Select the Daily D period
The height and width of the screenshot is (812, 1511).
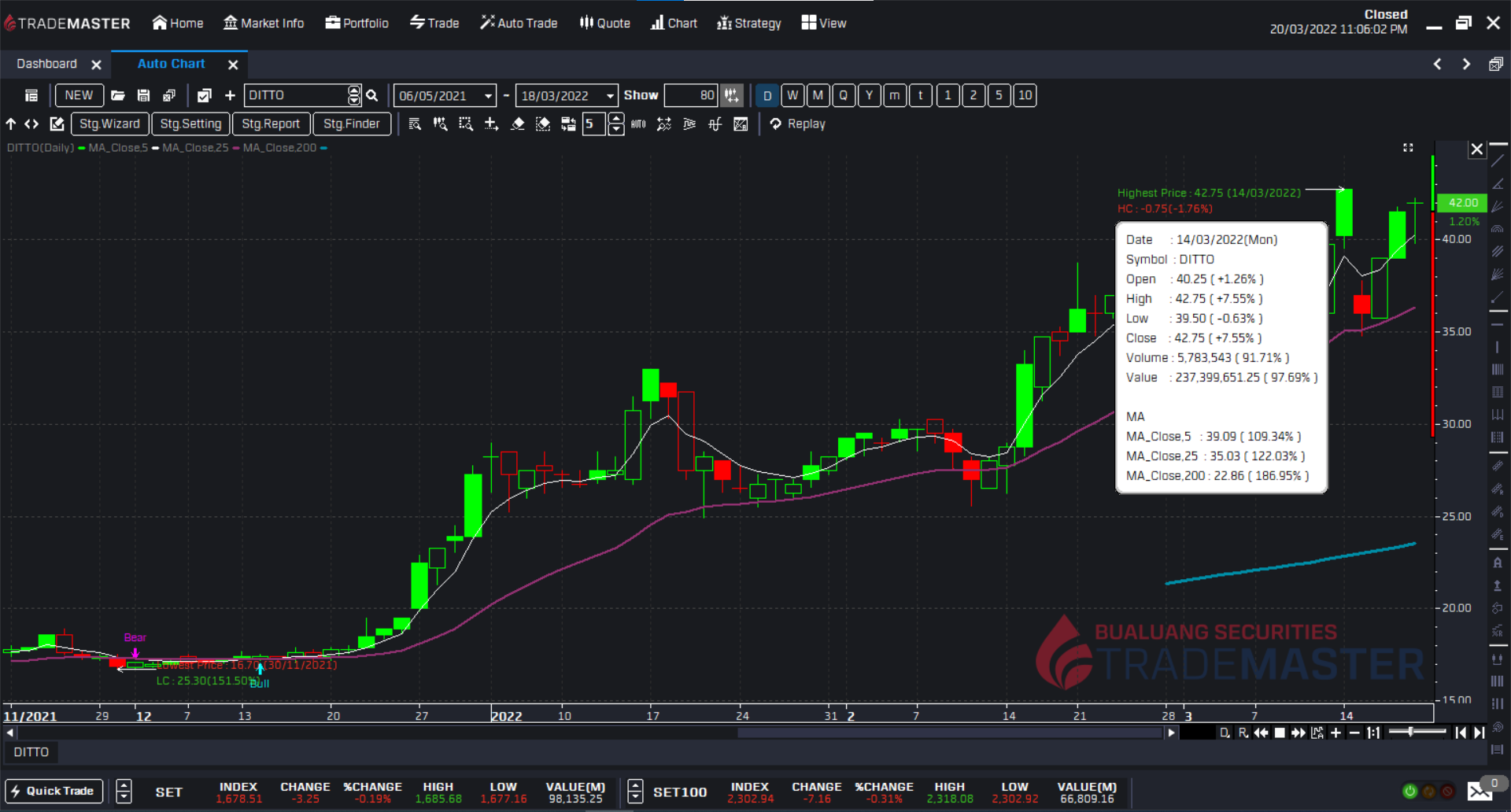click(767, 95)
